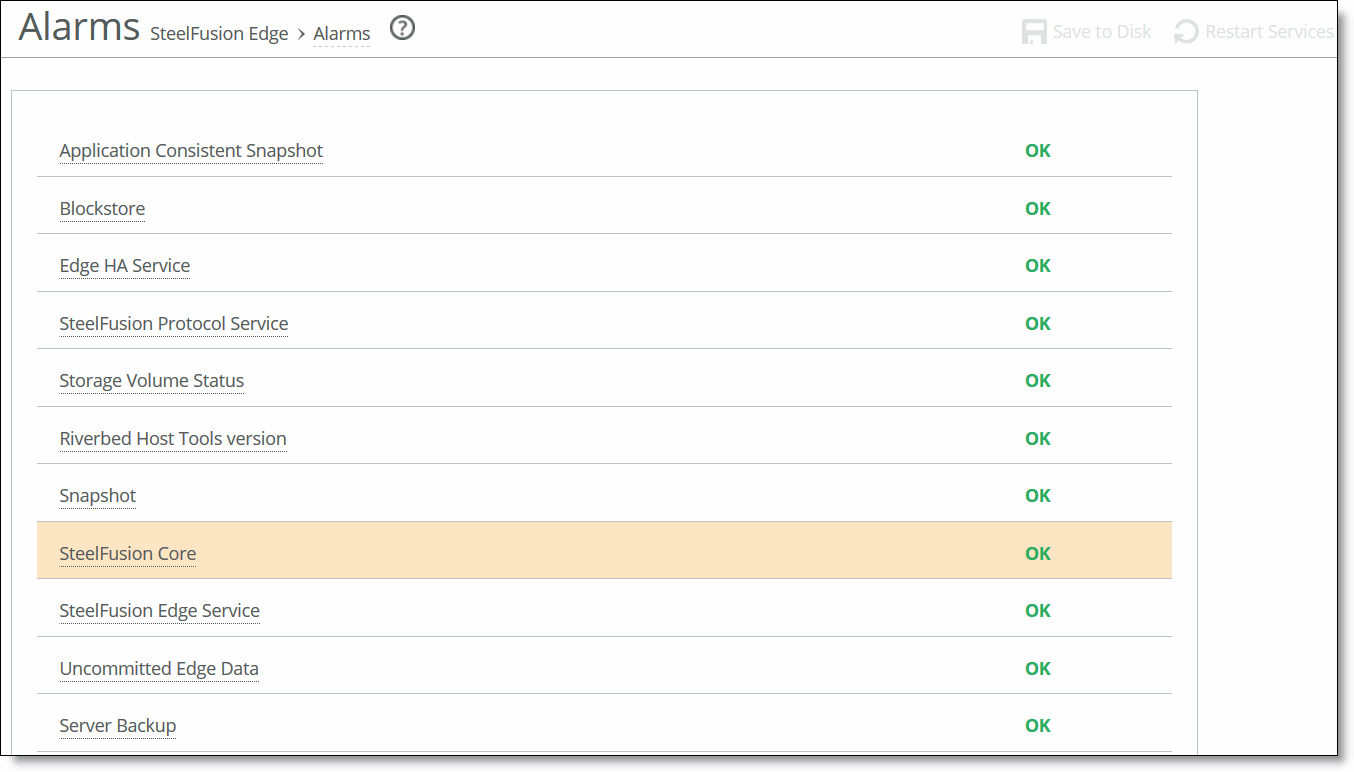Click OK status for SteelFusion Edge Service
The height and width of the screenshot is (772, 1354).
point(1038,611)
